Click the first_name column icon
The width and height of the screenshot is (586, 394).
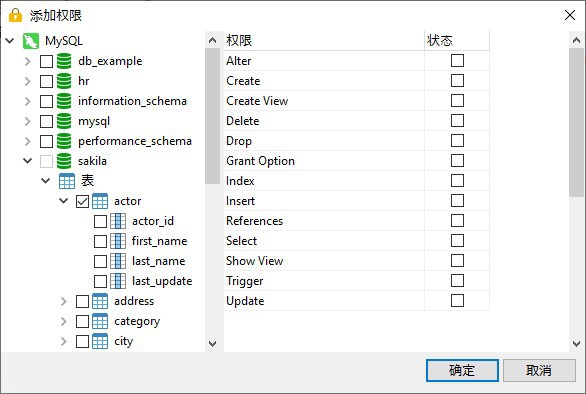coord(118,241)
